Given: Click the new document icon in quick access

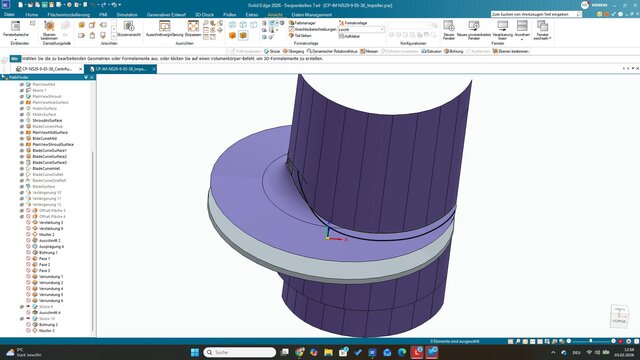Looking at the screenshot, I should click(x=20, y=5).
